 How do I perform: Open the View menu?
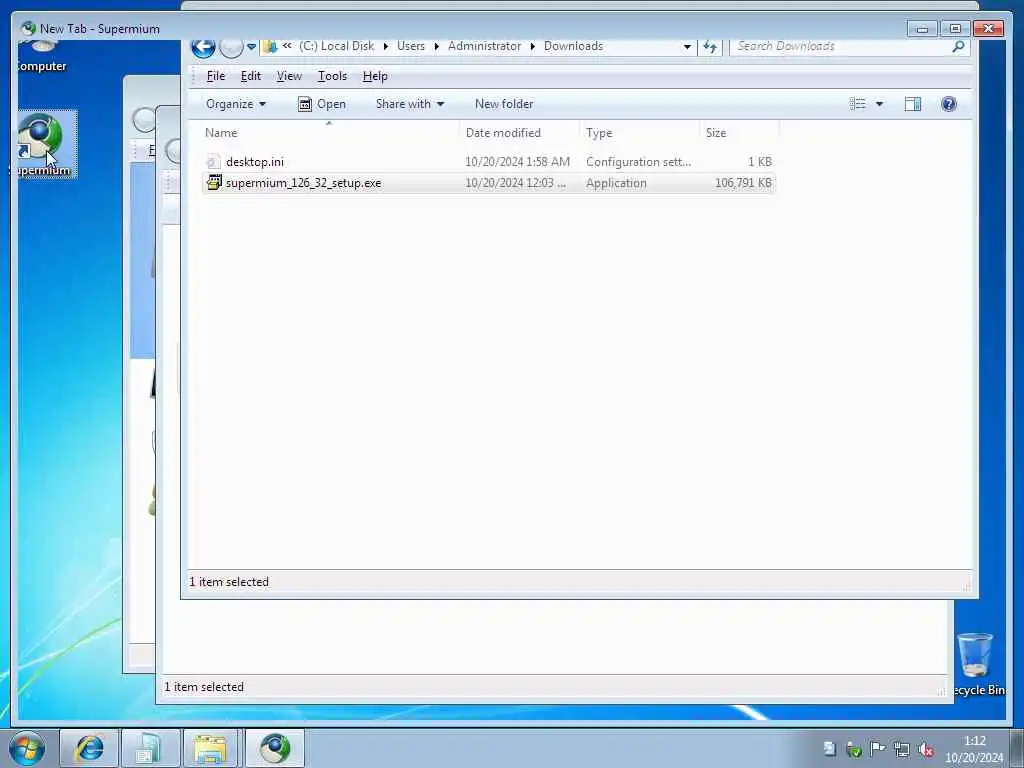(289, 76)
